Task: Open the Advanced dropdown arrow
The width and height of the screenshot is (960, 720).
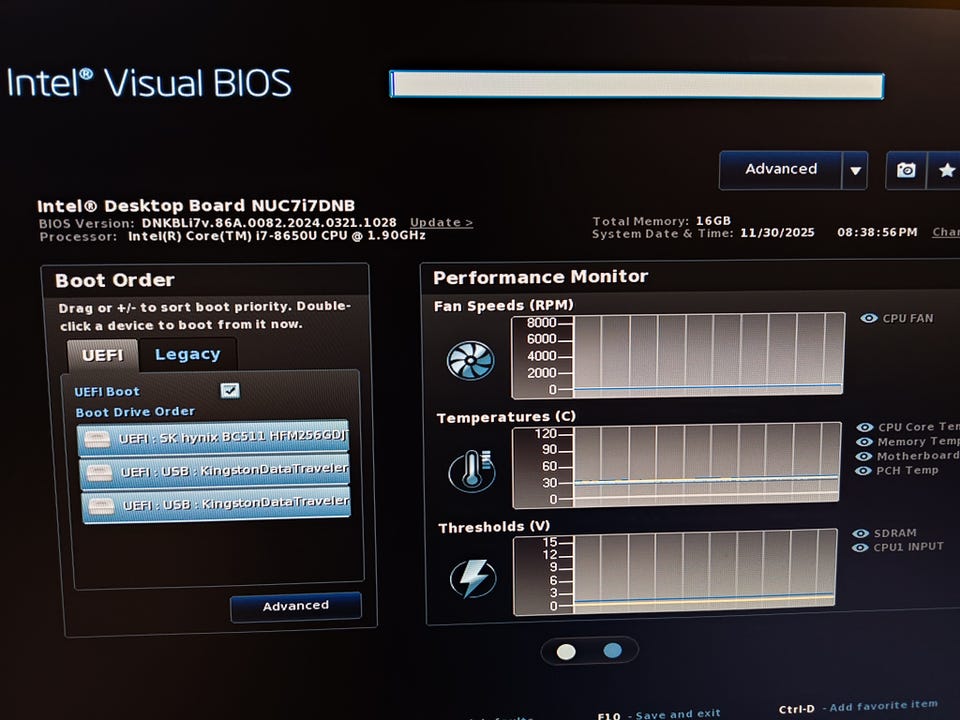Action: [x=855, y=170]
